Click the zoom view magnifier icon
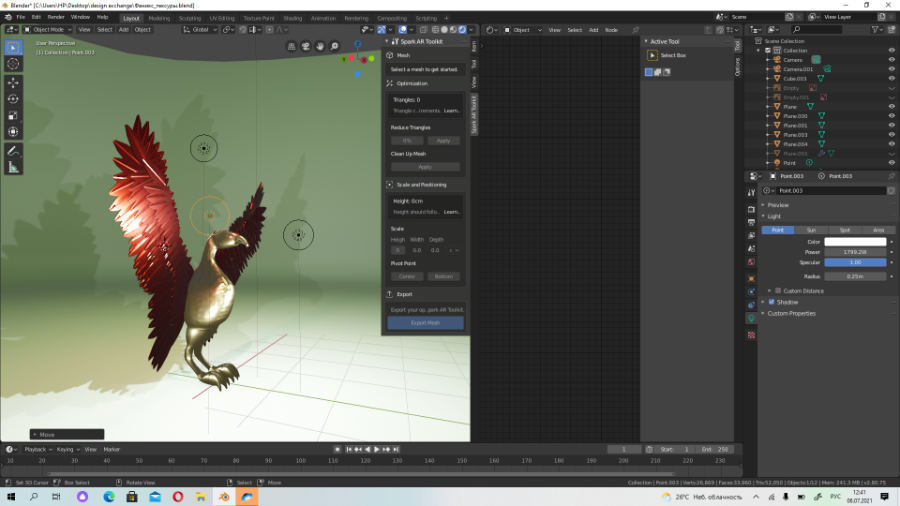The image size is (900, 506). click(x=335, y=46)
